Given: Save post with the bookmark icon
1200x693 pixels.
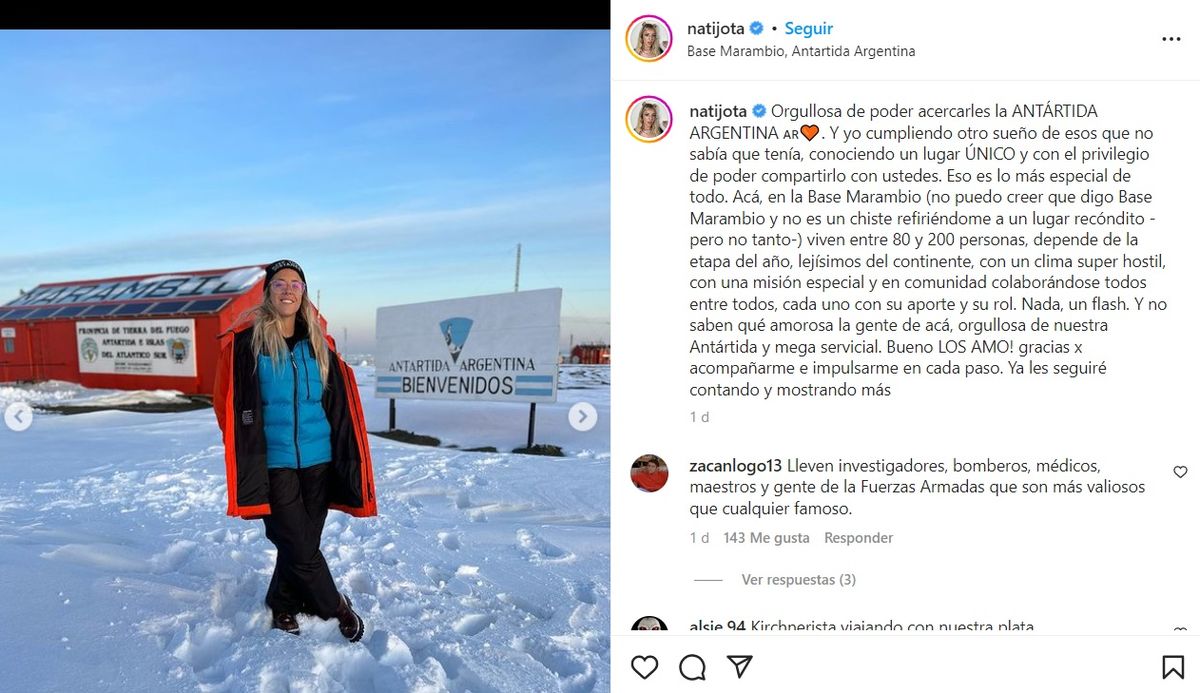Looking at the screenshot, I should 1173,667.
